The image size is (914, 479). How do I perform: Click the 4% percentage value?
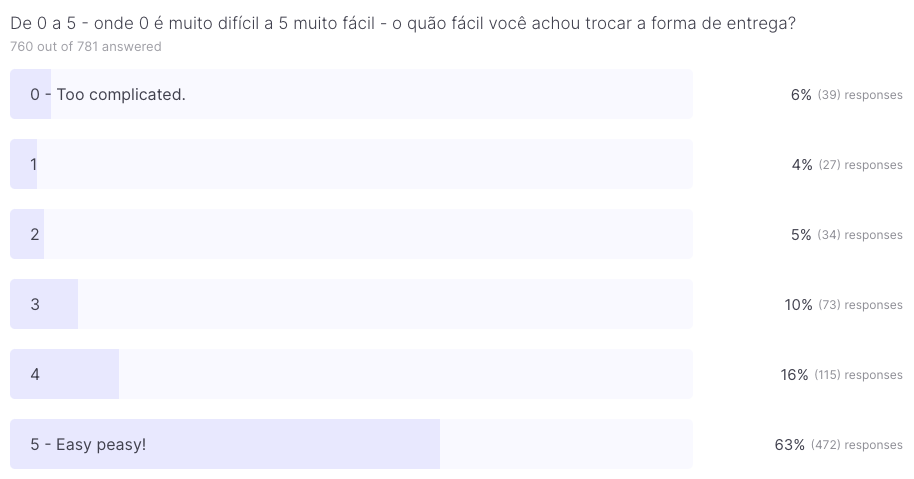click(x=801, y=165)
